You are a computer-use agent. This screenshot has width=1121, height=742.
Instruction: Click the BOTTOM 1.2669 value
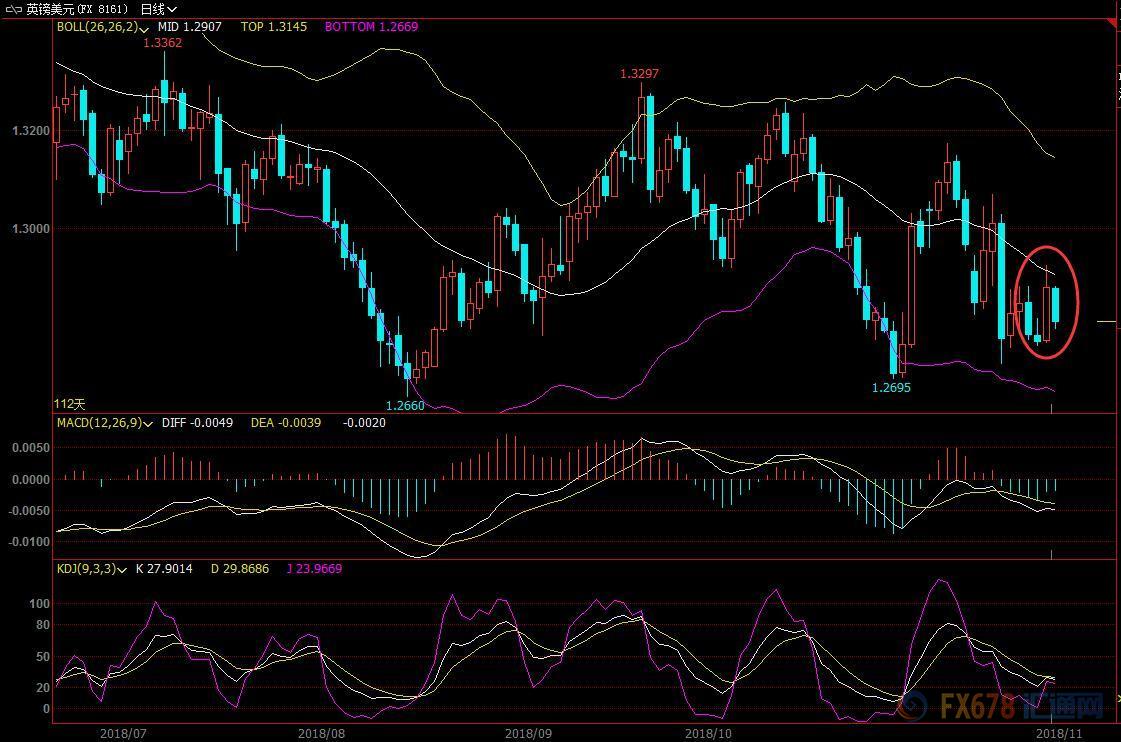(x=371, y=27)
